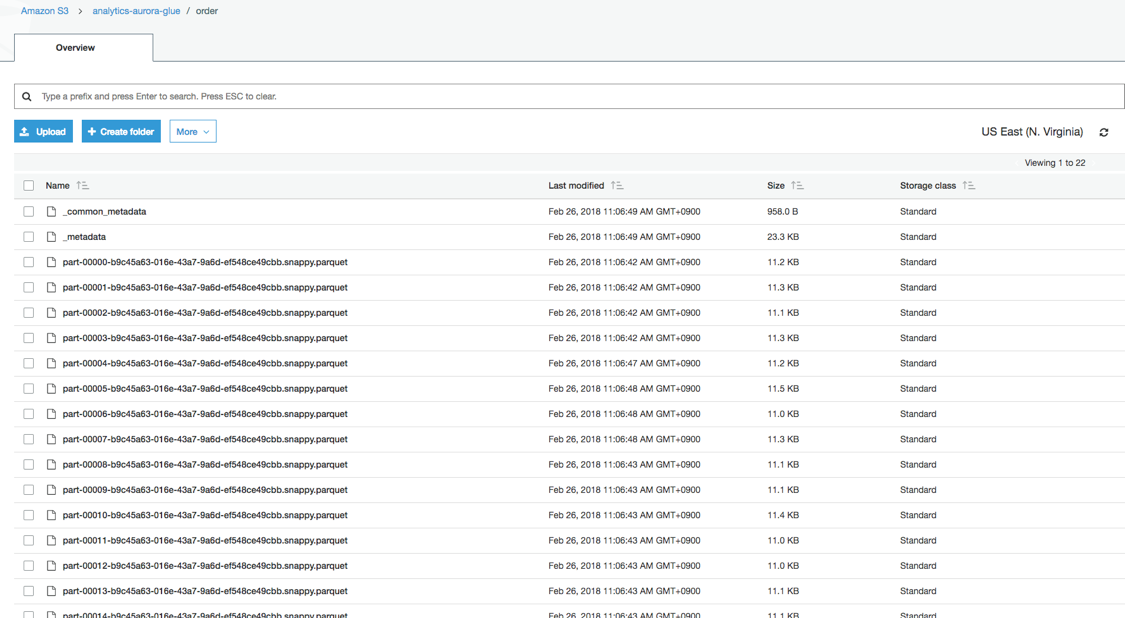Click 'Viewing 1 to 22' text
Screen dimensions: 1125x618
pyautogui.click(x=1055, y=163)
